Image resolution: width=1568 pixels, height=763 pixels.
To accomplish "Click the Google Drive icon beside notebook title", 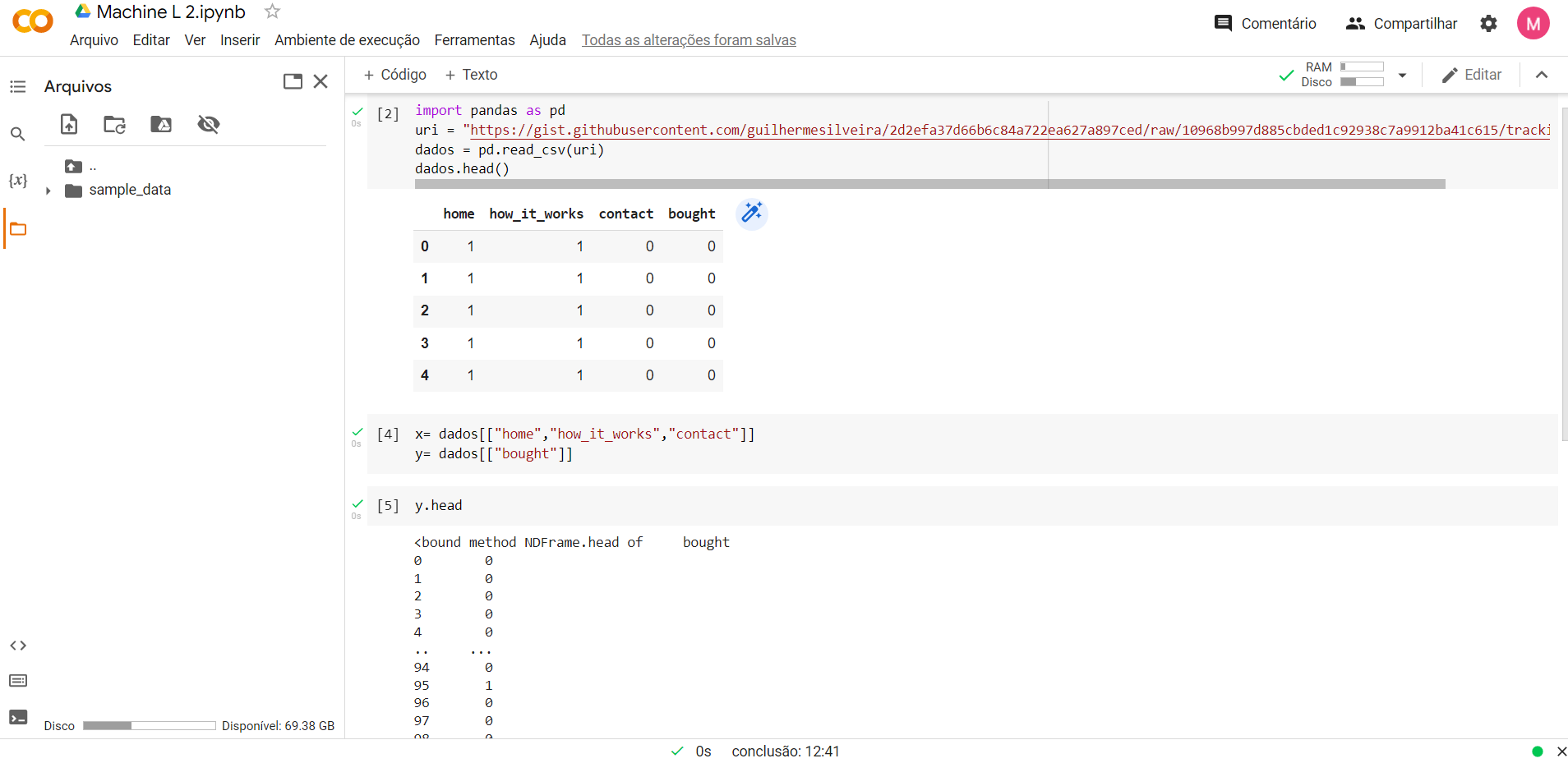I will coord(83,11).
